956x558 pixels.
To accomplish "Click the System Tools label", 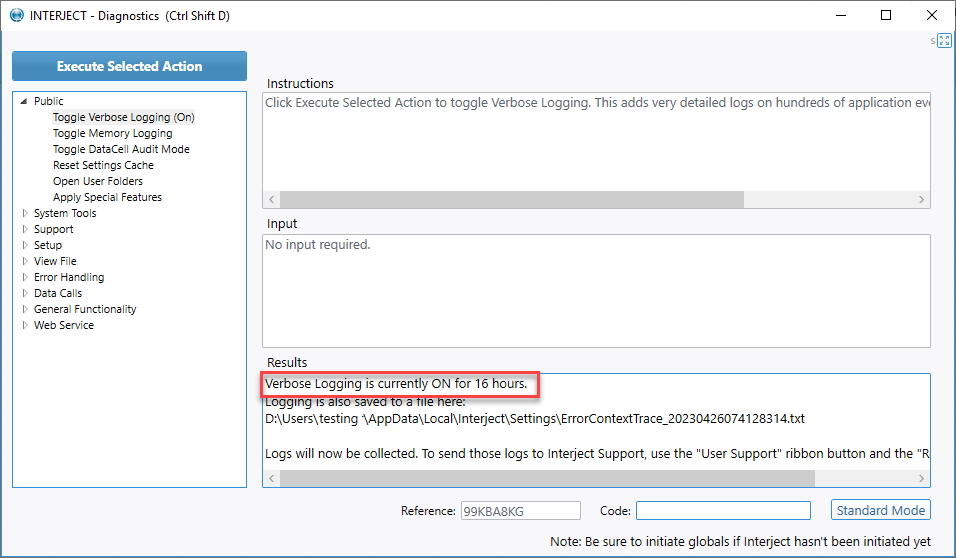I will pyautogui.click(x=65, y=213).
